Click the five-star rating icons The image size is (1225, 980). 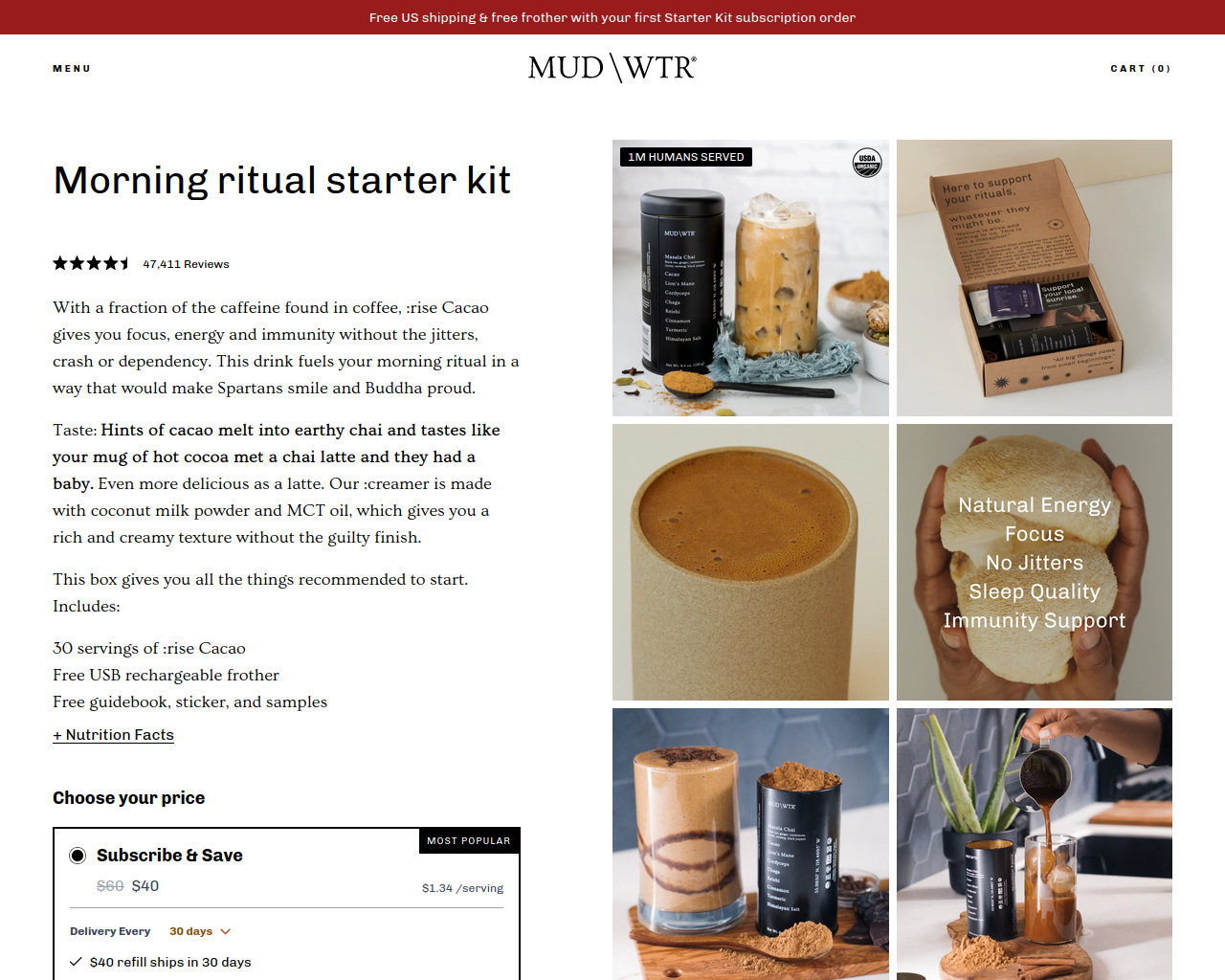[x=91, y=263]
